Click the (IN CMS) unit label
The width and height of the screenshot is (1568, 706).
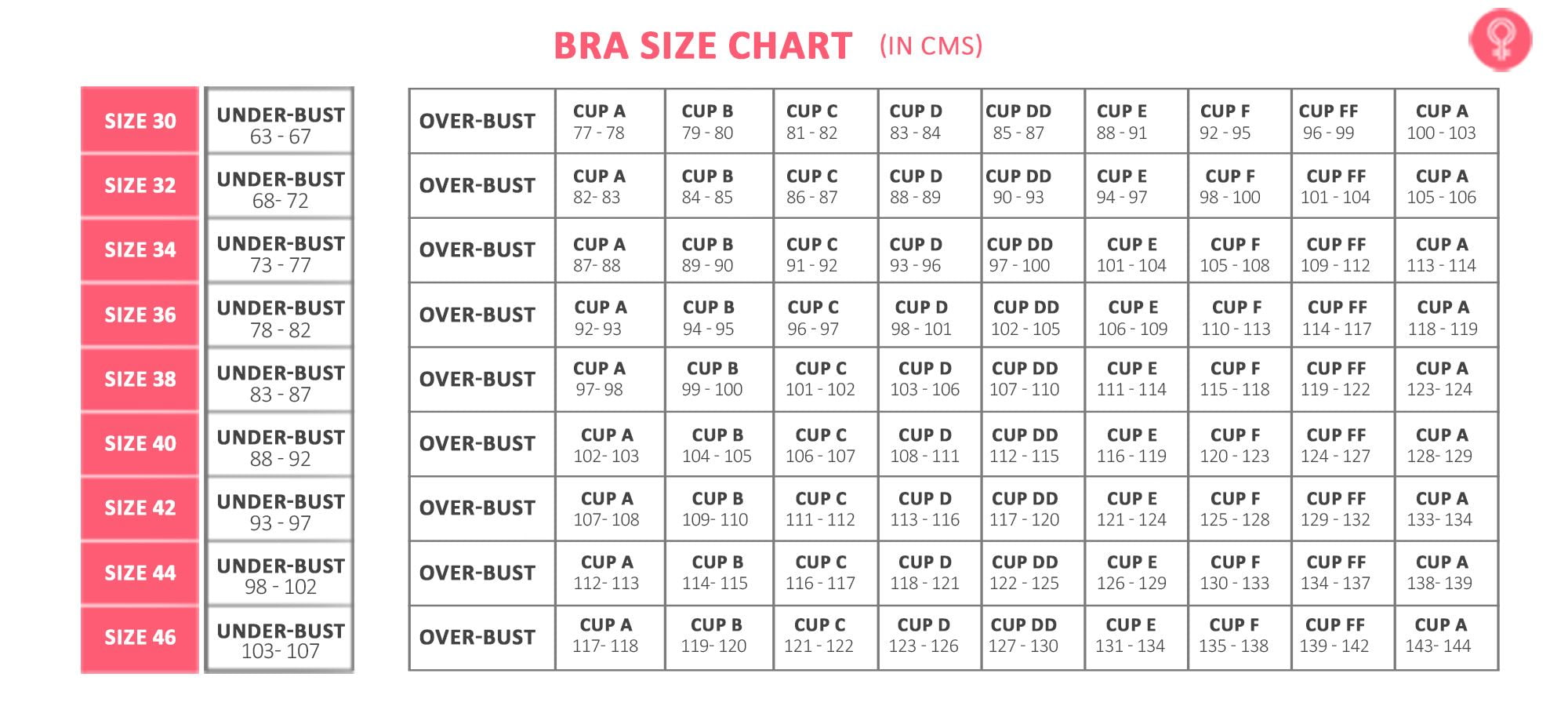931,45
